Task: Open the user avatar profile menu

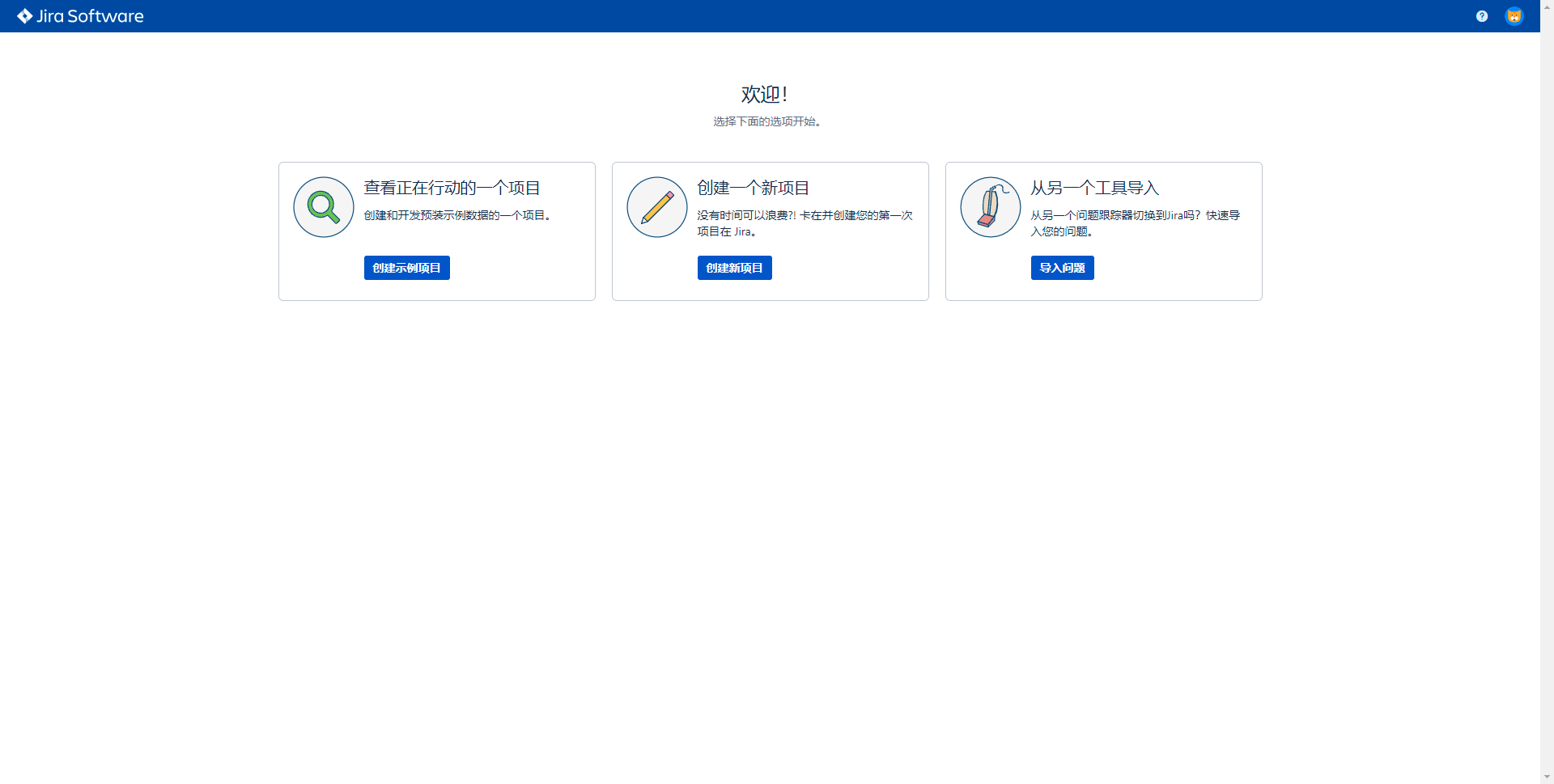Action: tap(1514, 16)
